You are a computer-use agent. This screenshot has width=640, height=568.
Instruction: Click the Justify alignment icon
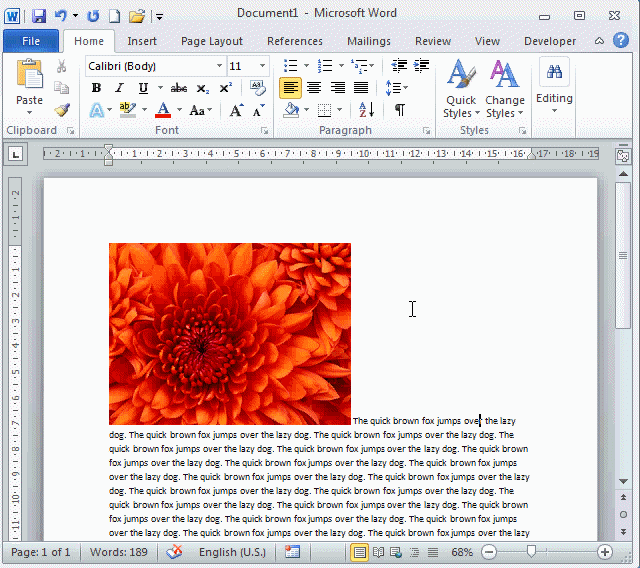tap(361, 88)
